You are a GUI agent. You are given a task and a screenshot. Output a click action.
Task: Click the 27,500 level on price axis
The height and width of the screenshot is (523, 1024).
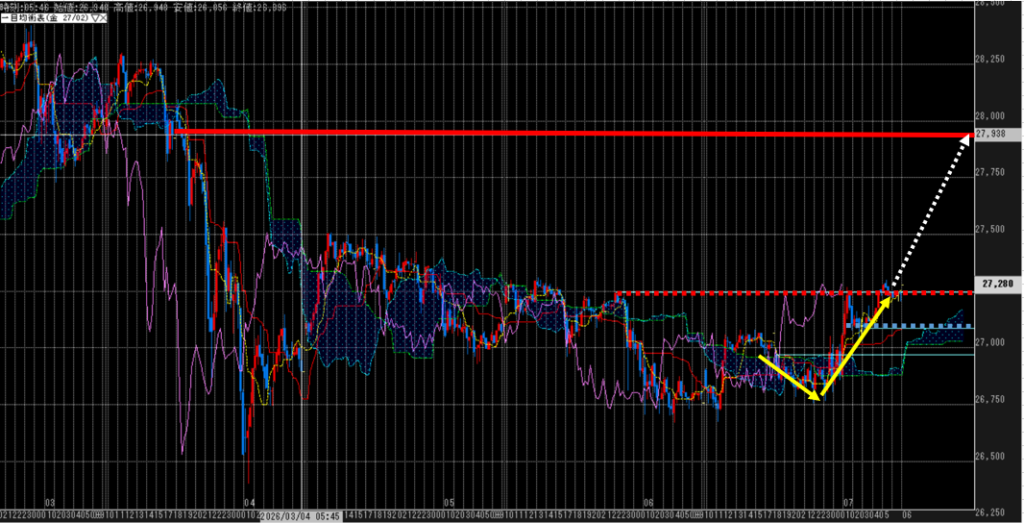996,230
